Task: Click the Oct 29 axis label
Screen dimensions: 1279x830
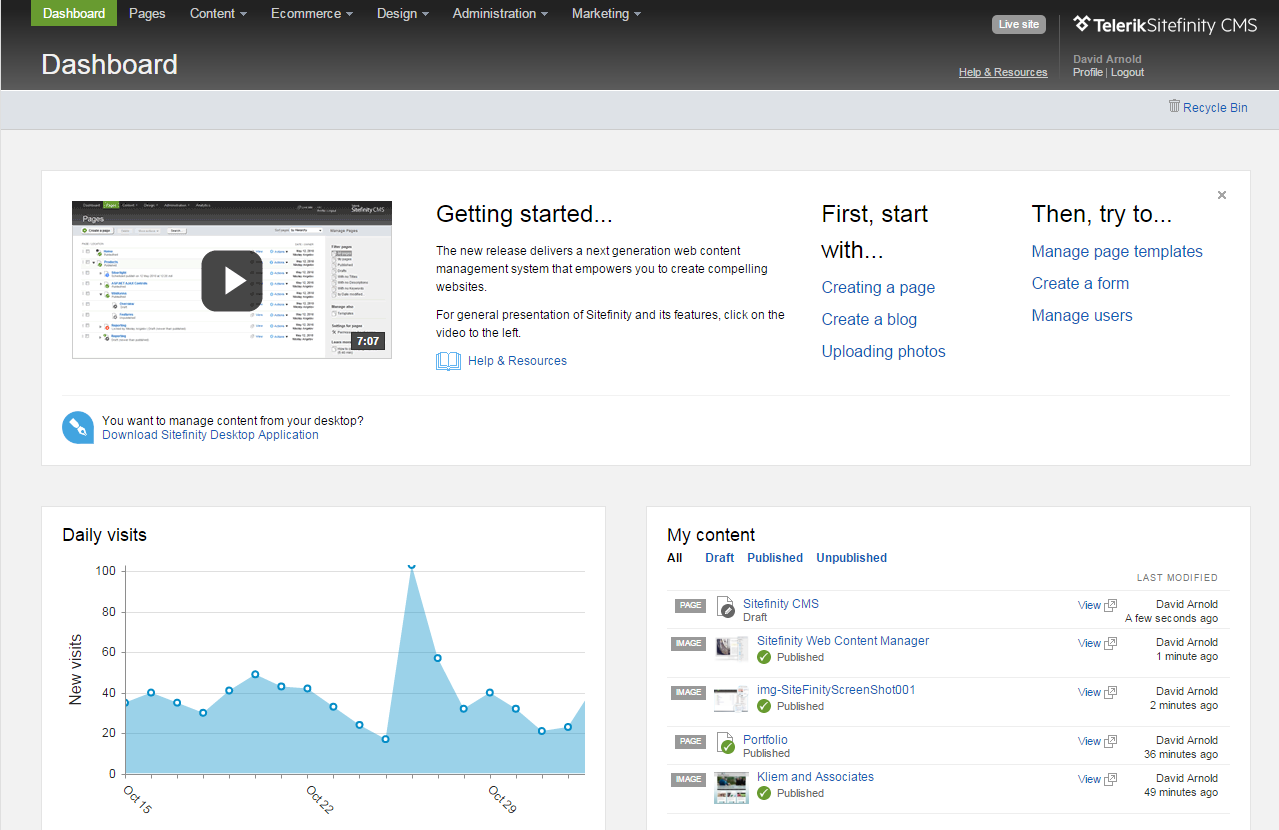Action: tap(503, 800)
